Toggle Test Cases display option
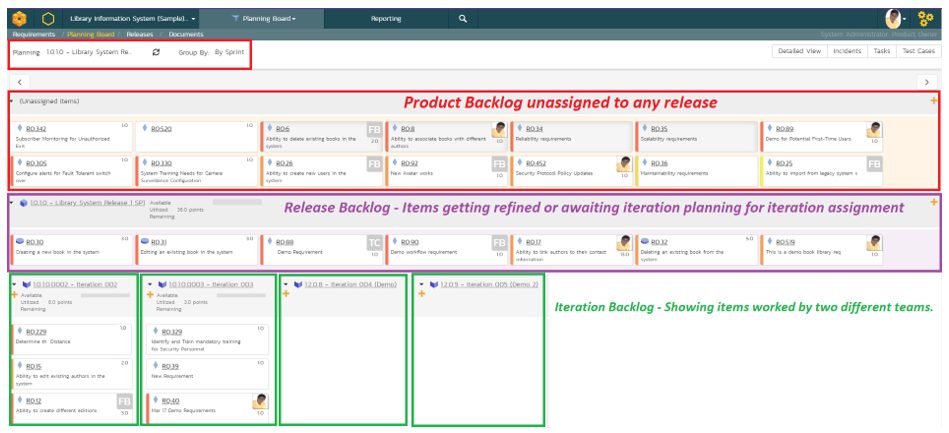The height and width of the screenshot is (433, 949). (x=917, y=51)
